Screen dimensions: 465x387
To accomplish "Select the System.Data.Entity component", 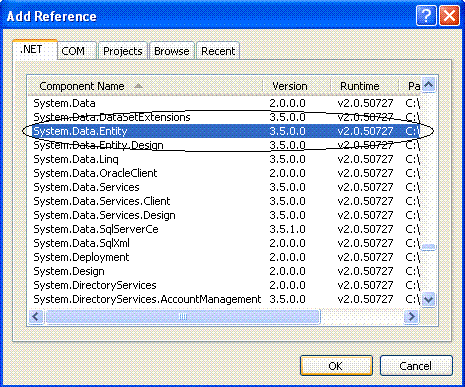I will [224, 131].
